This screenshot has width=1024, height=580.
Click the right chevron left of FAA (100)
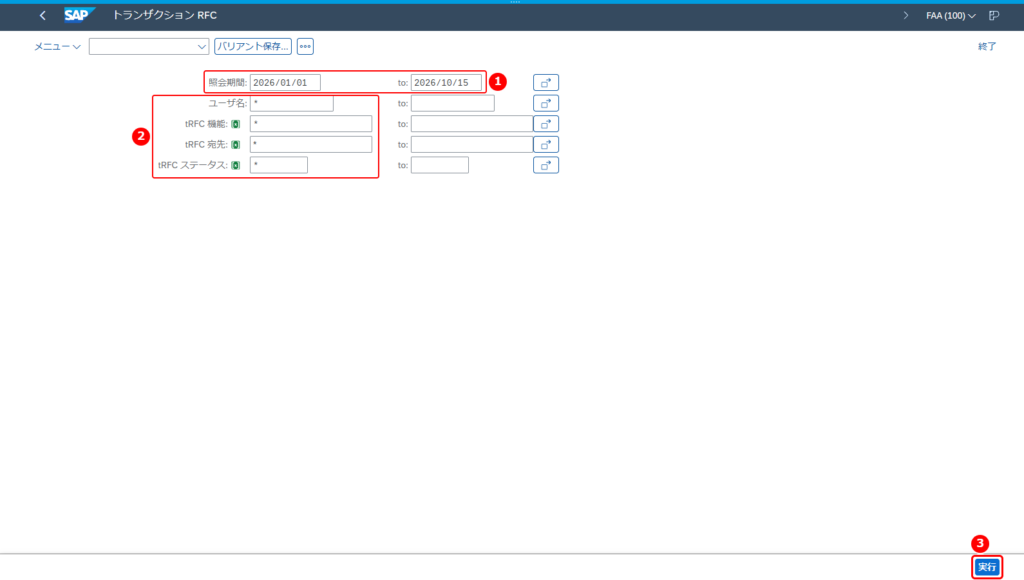[906, 15]
